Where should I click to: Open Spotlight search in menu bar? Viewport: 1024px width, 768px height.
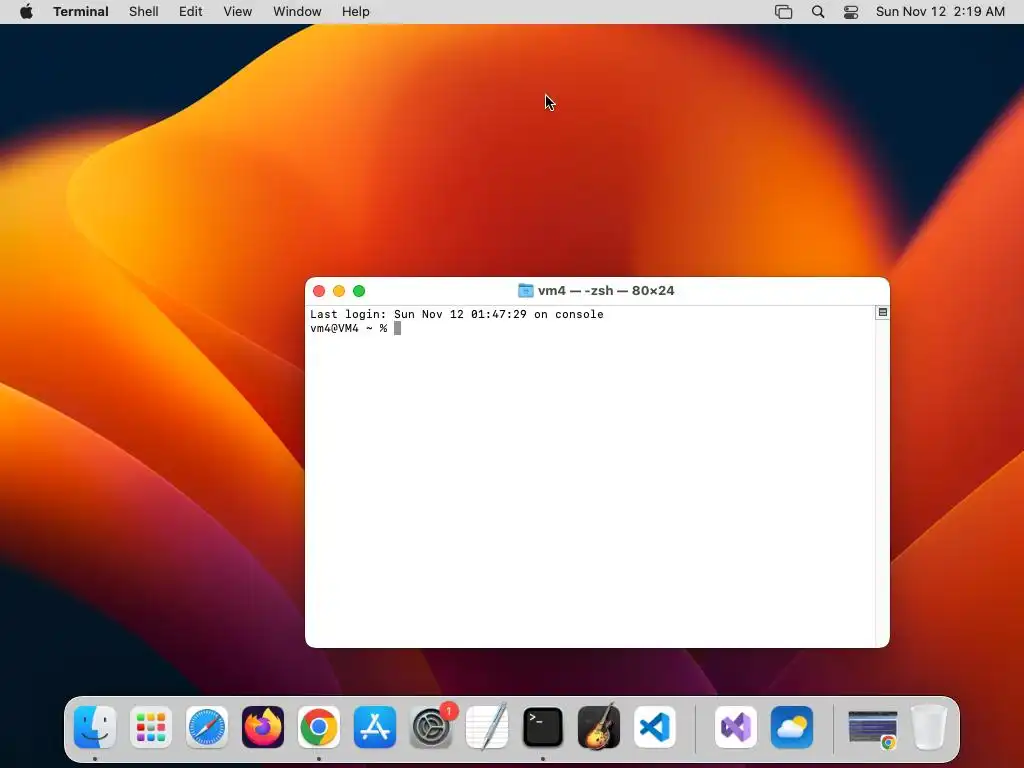click(x=818, y=12)
